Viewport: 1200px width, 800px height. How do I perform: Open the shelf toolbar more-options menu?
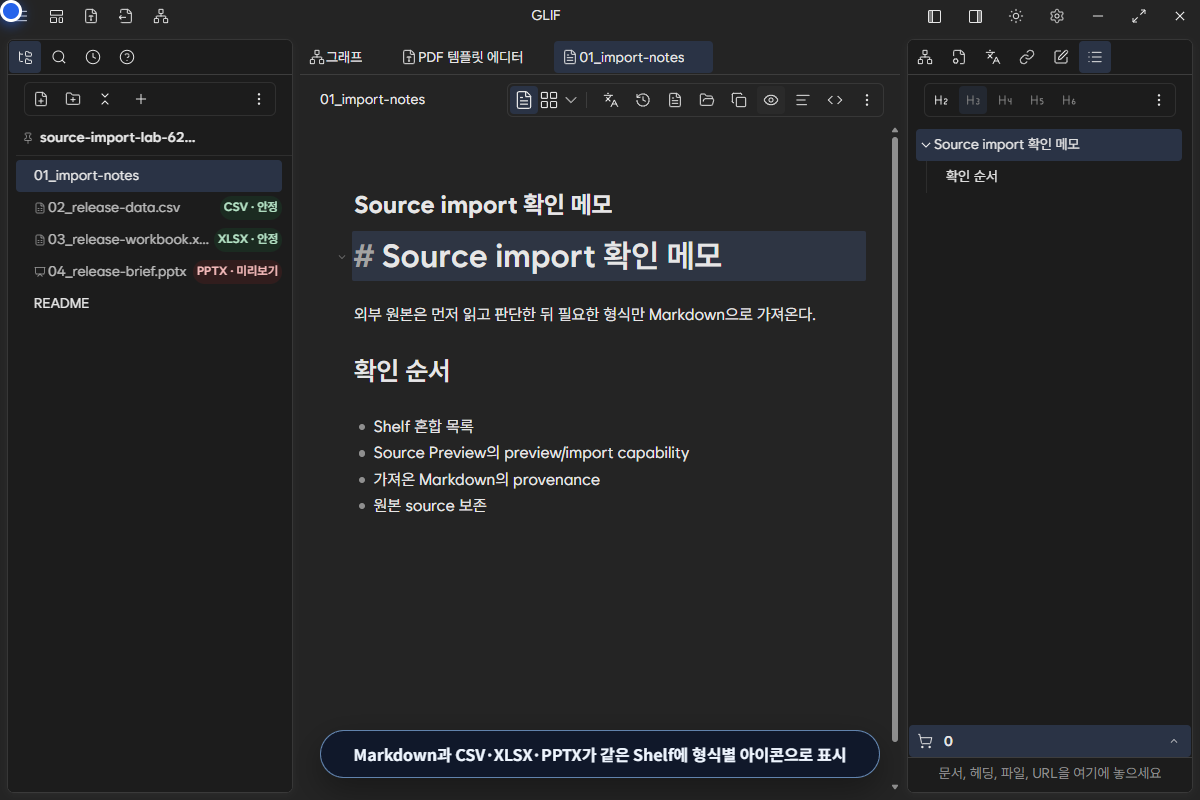pos(259,99)
